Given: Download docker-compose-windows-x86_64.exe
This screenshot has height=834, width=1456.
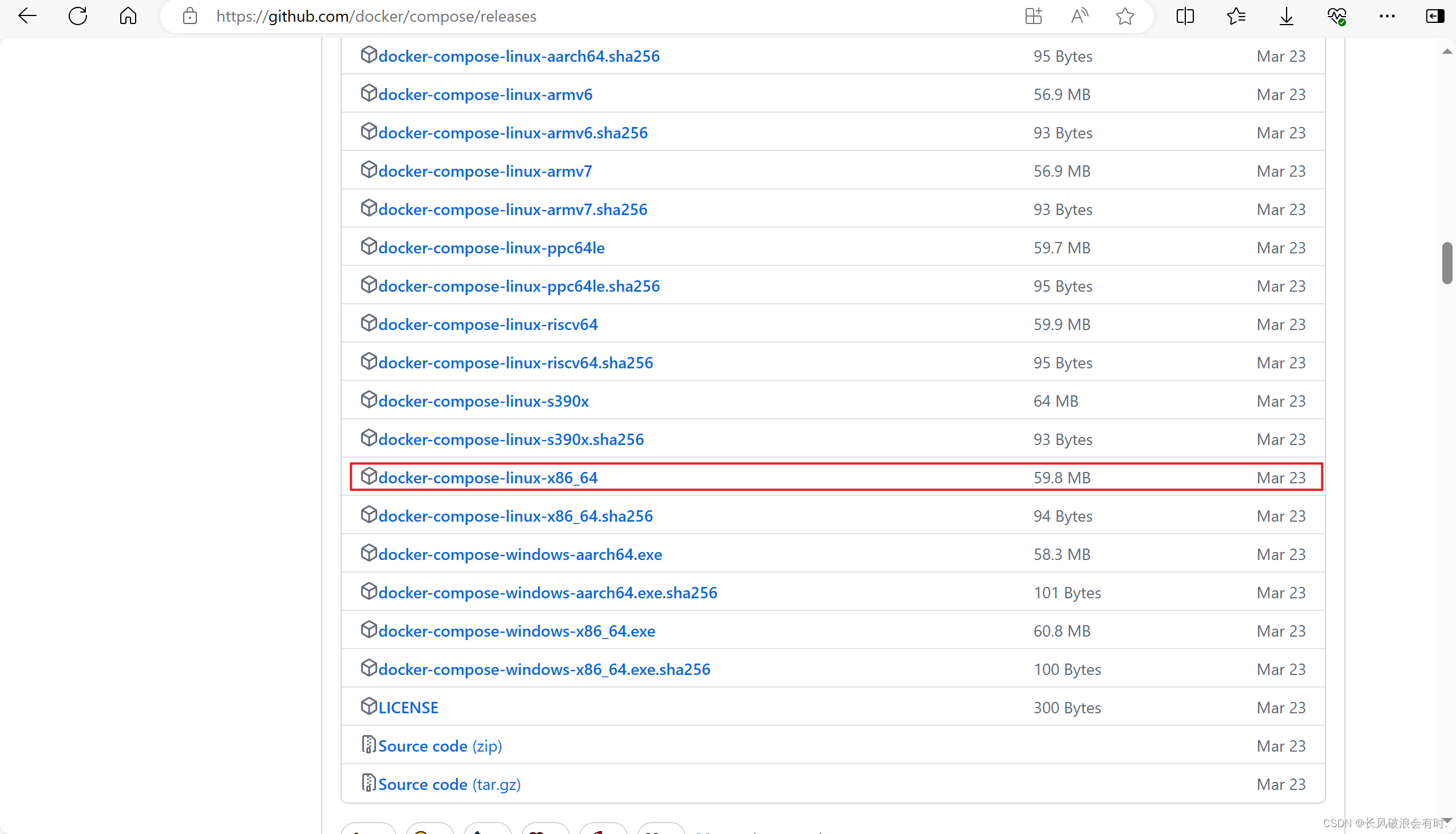Looking at the screenshot, I should coord(516,632).
